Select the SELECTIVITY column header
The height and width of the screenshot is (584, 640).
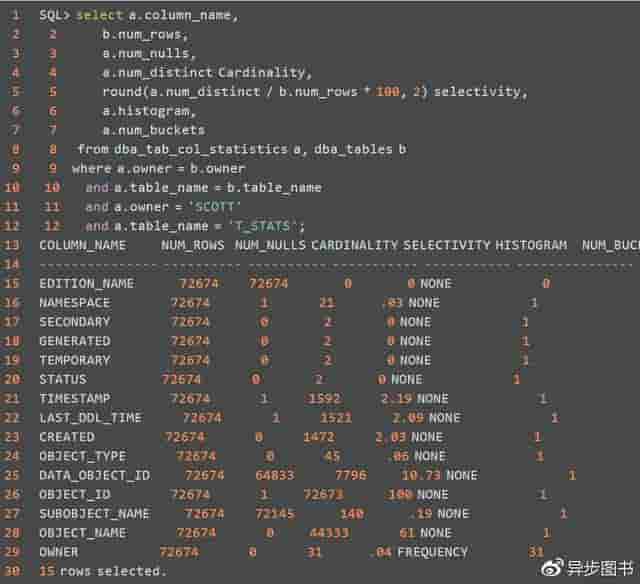447,245
